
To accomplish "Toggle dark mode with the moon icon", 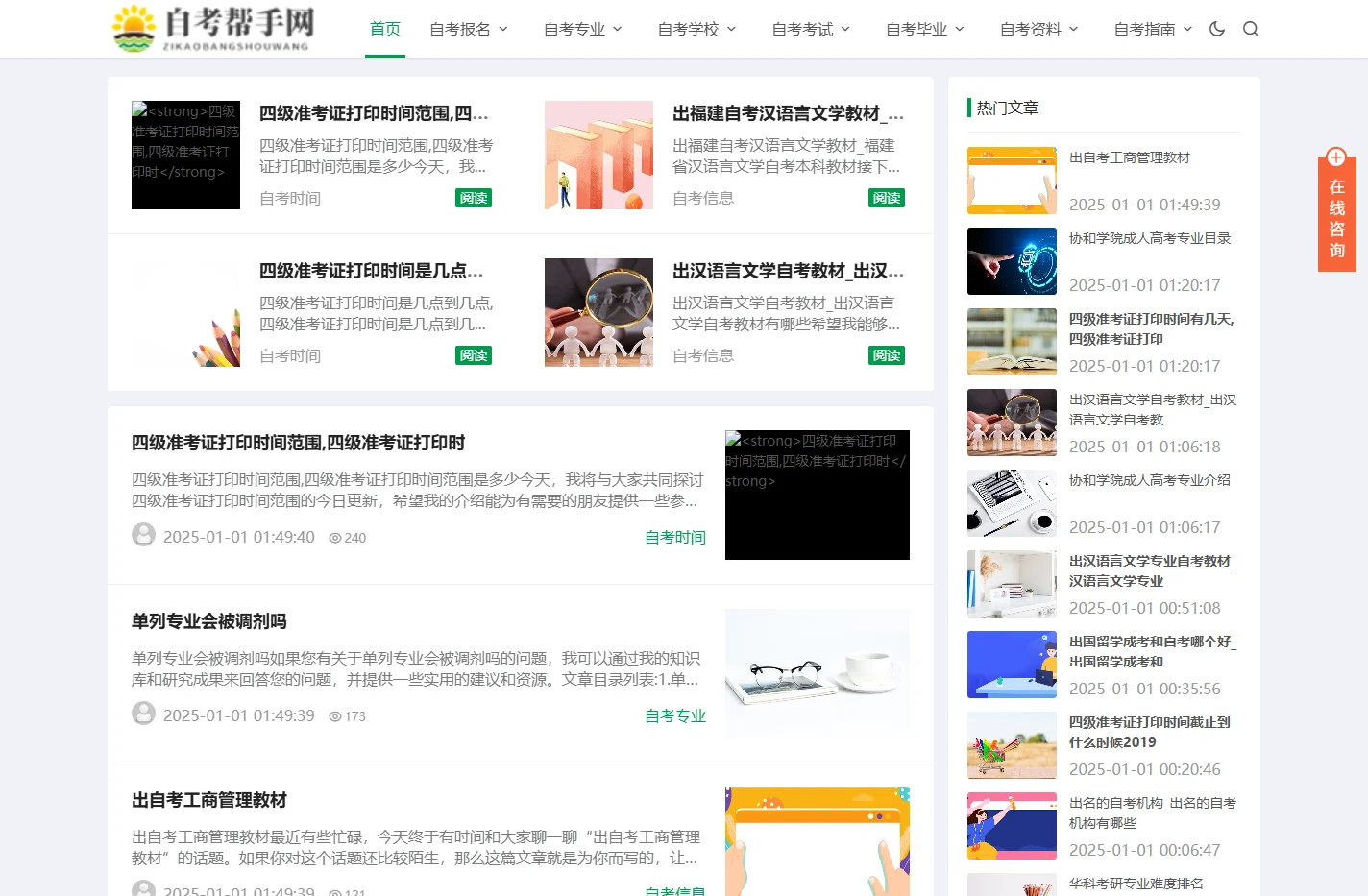I will (x=1217, y=29).
